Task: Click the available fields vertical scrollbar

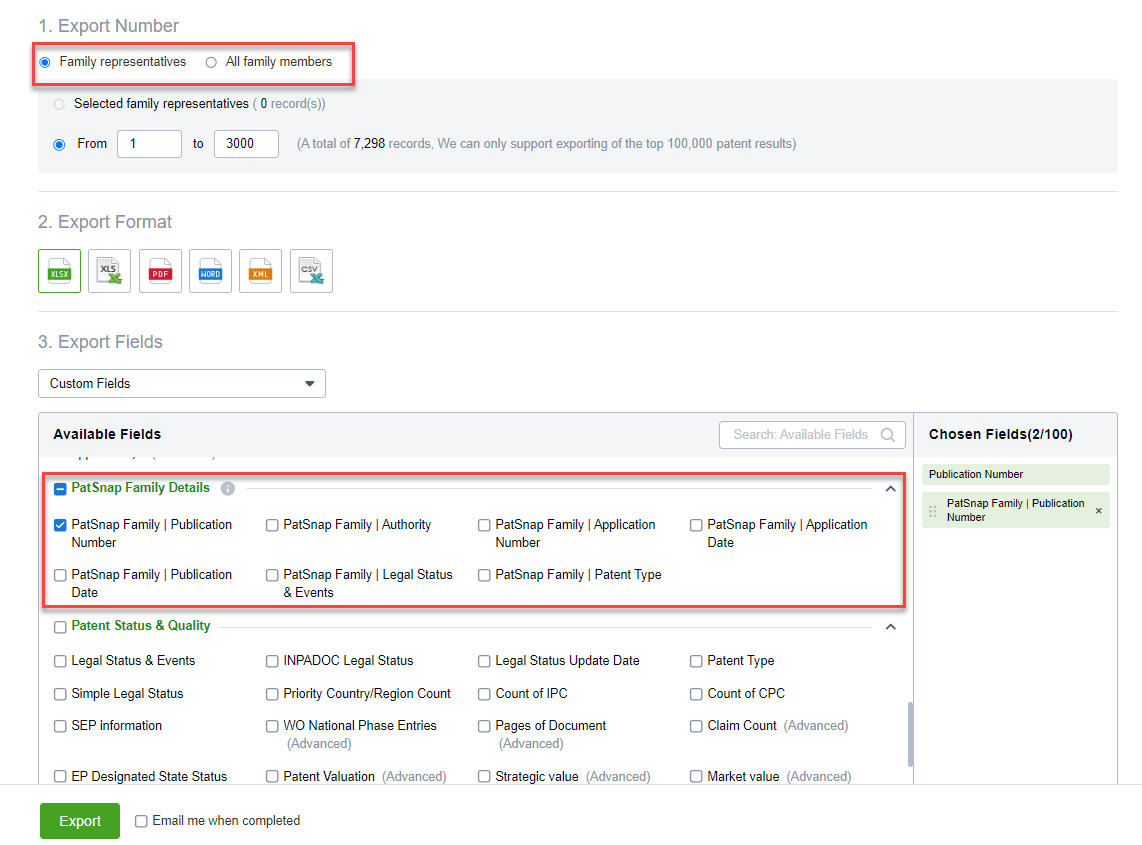Action: tap(908, 733)
